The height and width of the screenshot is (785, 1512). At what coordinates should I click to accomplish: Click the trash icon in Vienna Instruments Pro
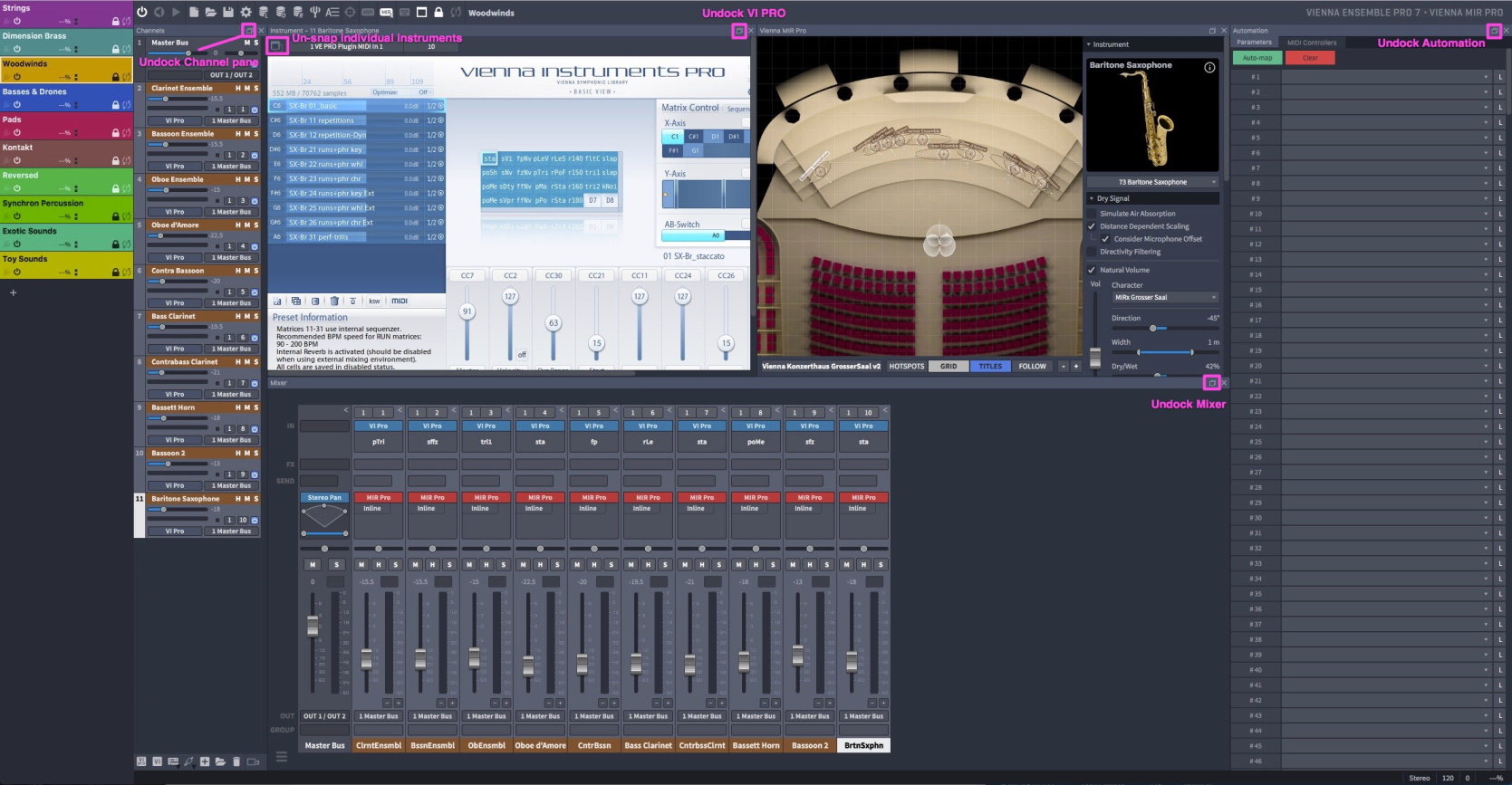333,301
